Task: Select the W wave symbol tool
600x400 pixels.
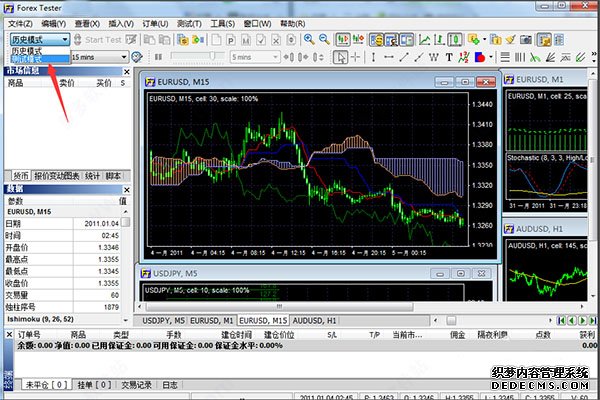Action: coord(434,57)
